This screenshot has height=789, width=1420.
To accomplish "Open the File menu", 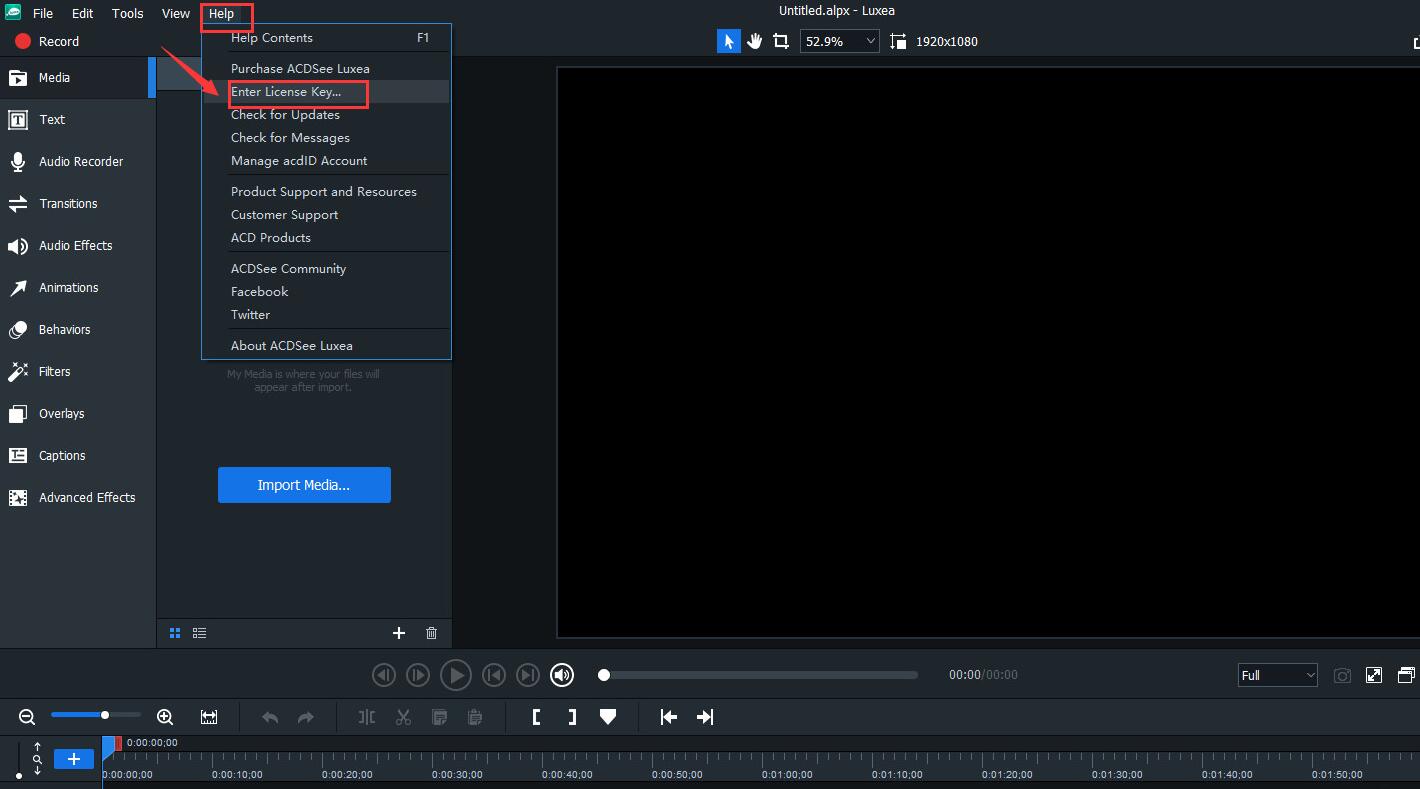I will click(42, 13).
